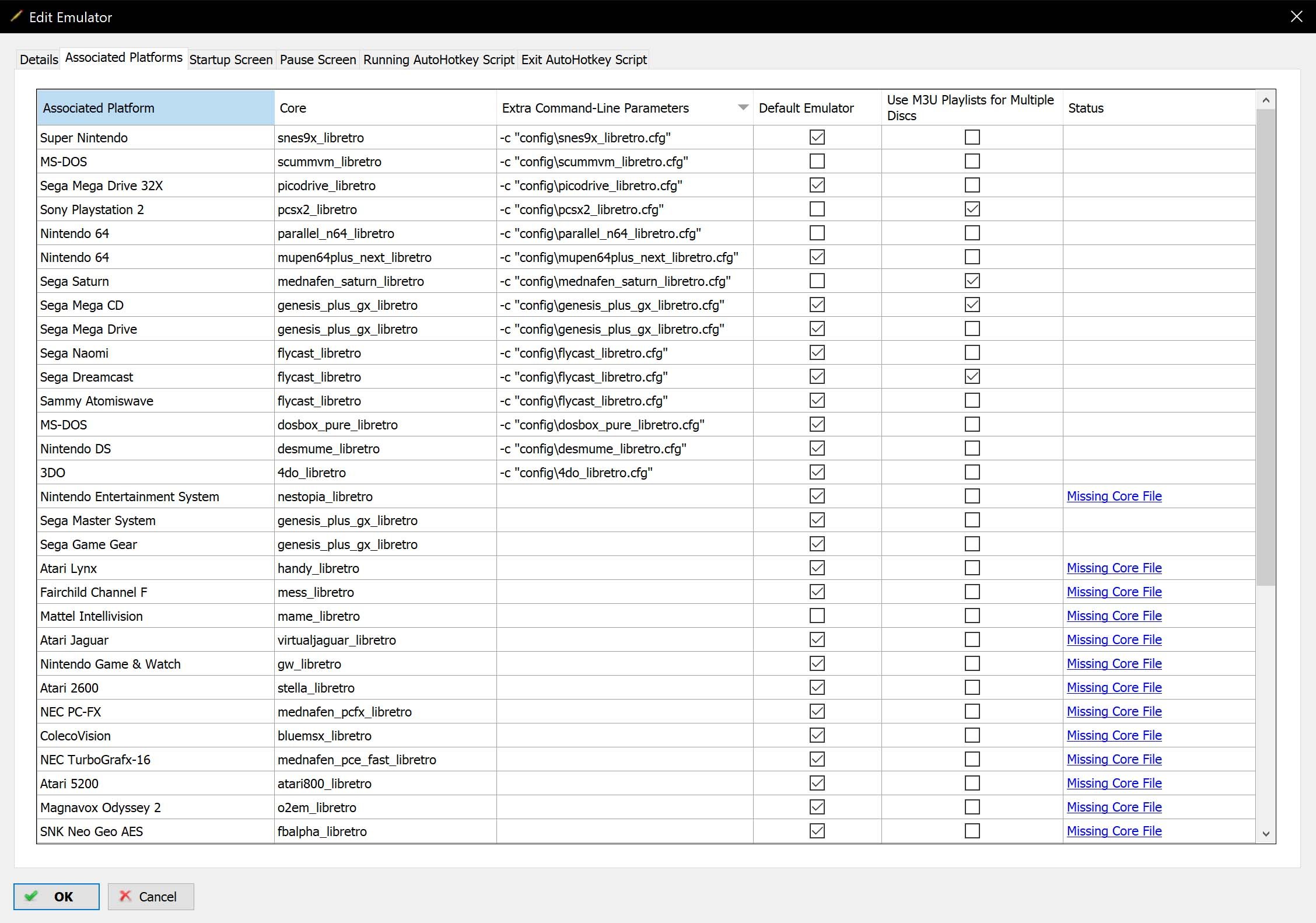The height and width of the screenshot is (923, 1316).
Task: Open Missing Core File link for Fairchild Channel F
Action: 1114,592
